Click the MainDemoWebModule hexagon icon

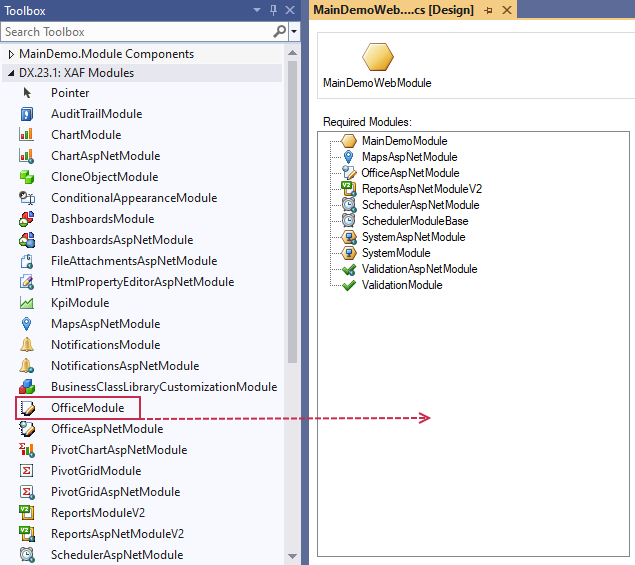coord(377,57)
